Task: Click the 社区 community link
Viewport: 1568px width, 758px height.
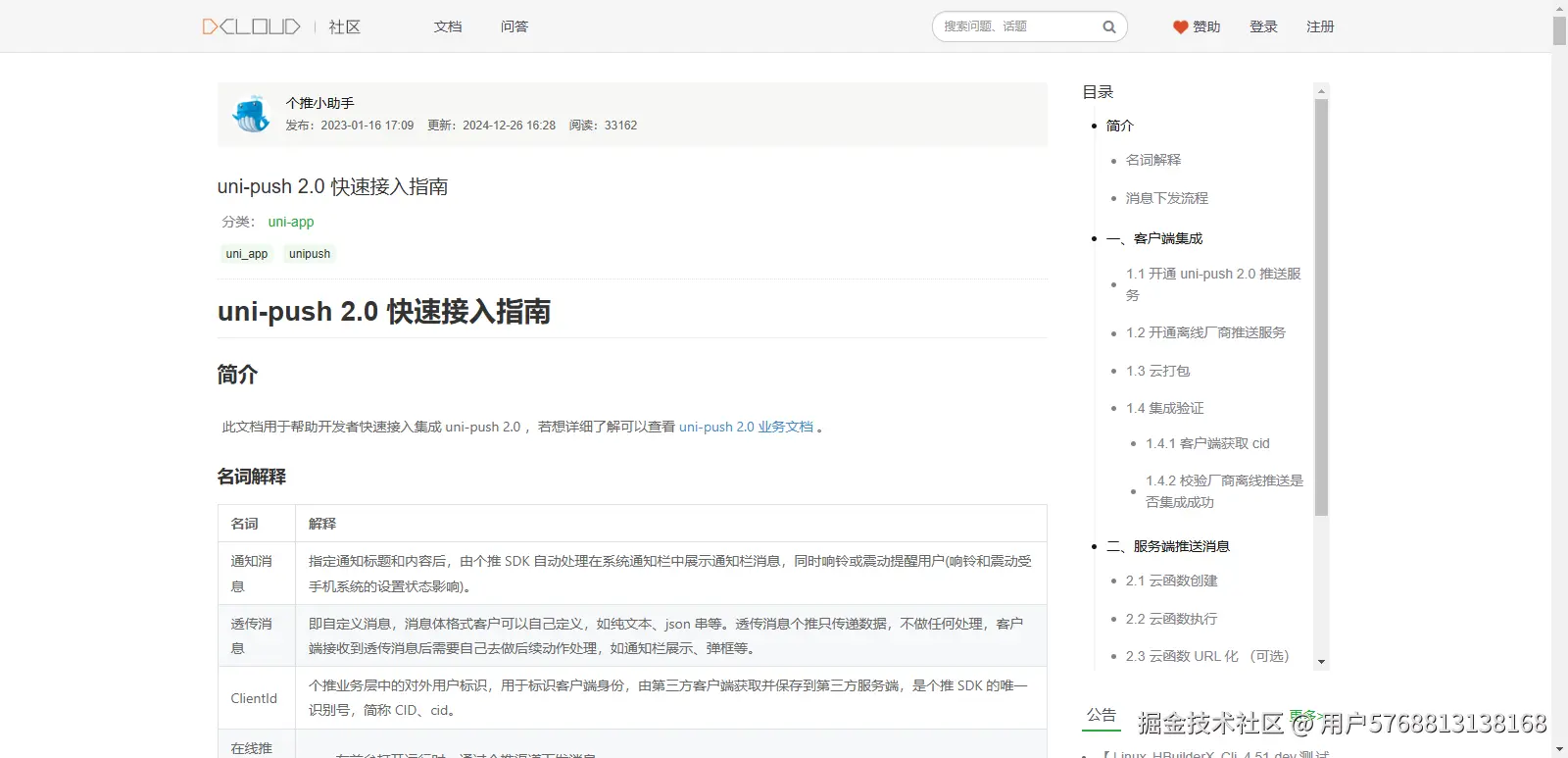Action: point(345,27)
